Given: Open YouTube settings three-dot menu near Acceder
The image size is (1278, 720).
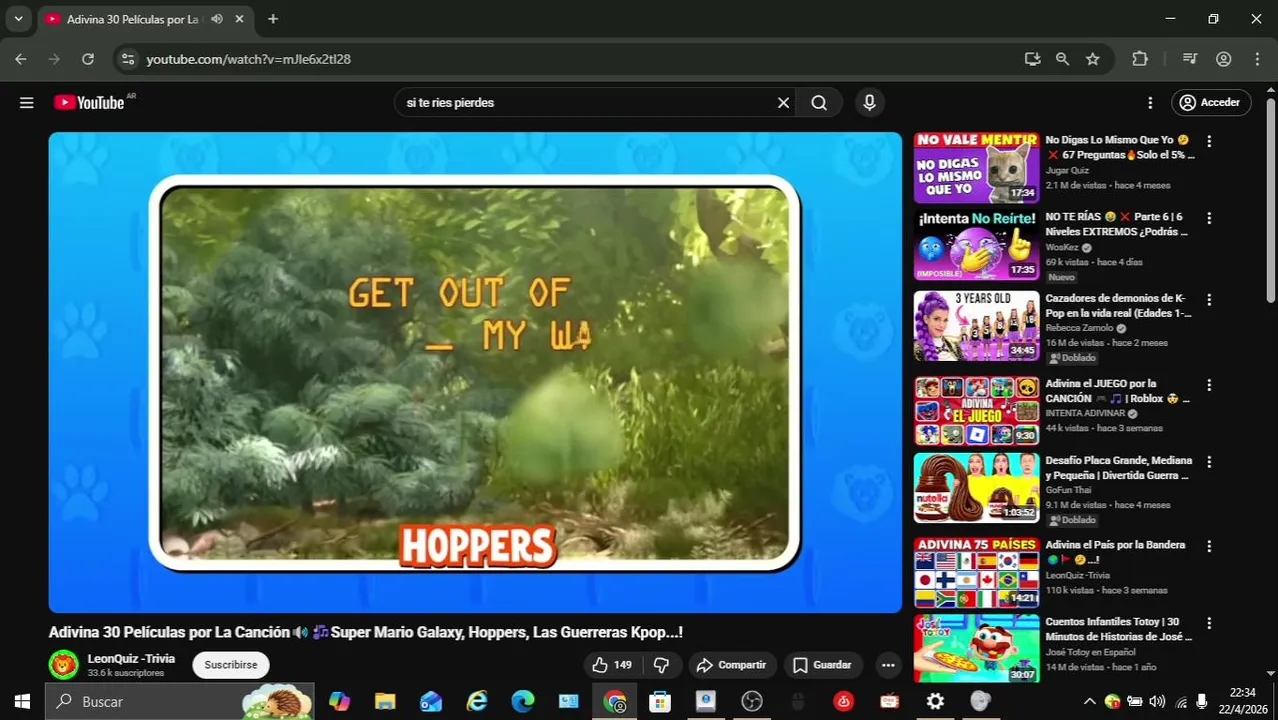Looking at the screenshot, I should click(x=1150, y=103).
